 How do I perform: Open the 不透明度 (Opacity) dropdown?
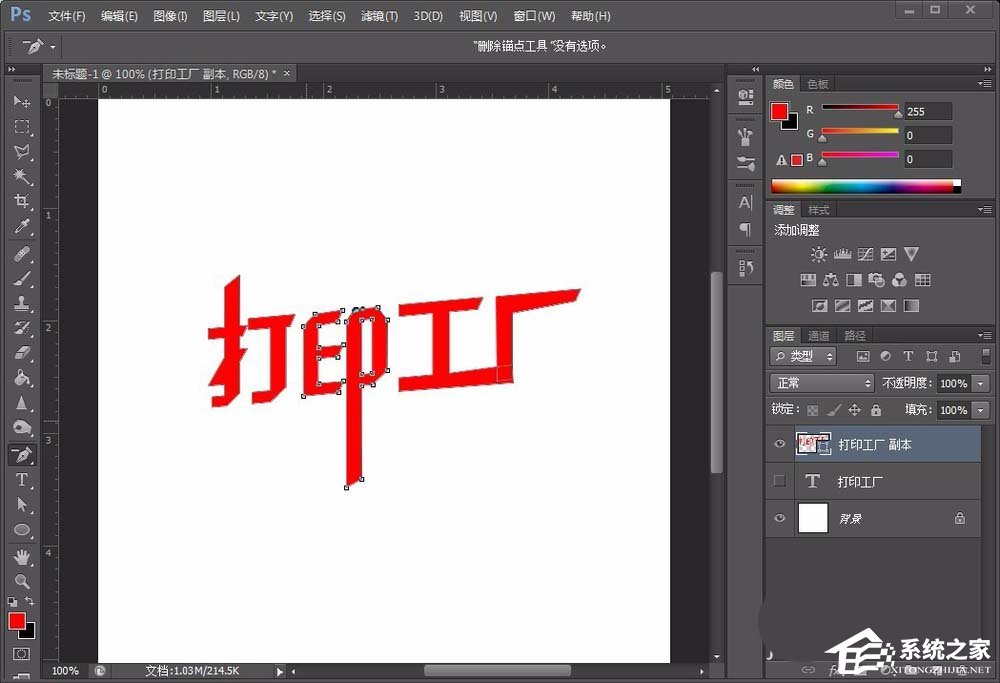(979, 383)
